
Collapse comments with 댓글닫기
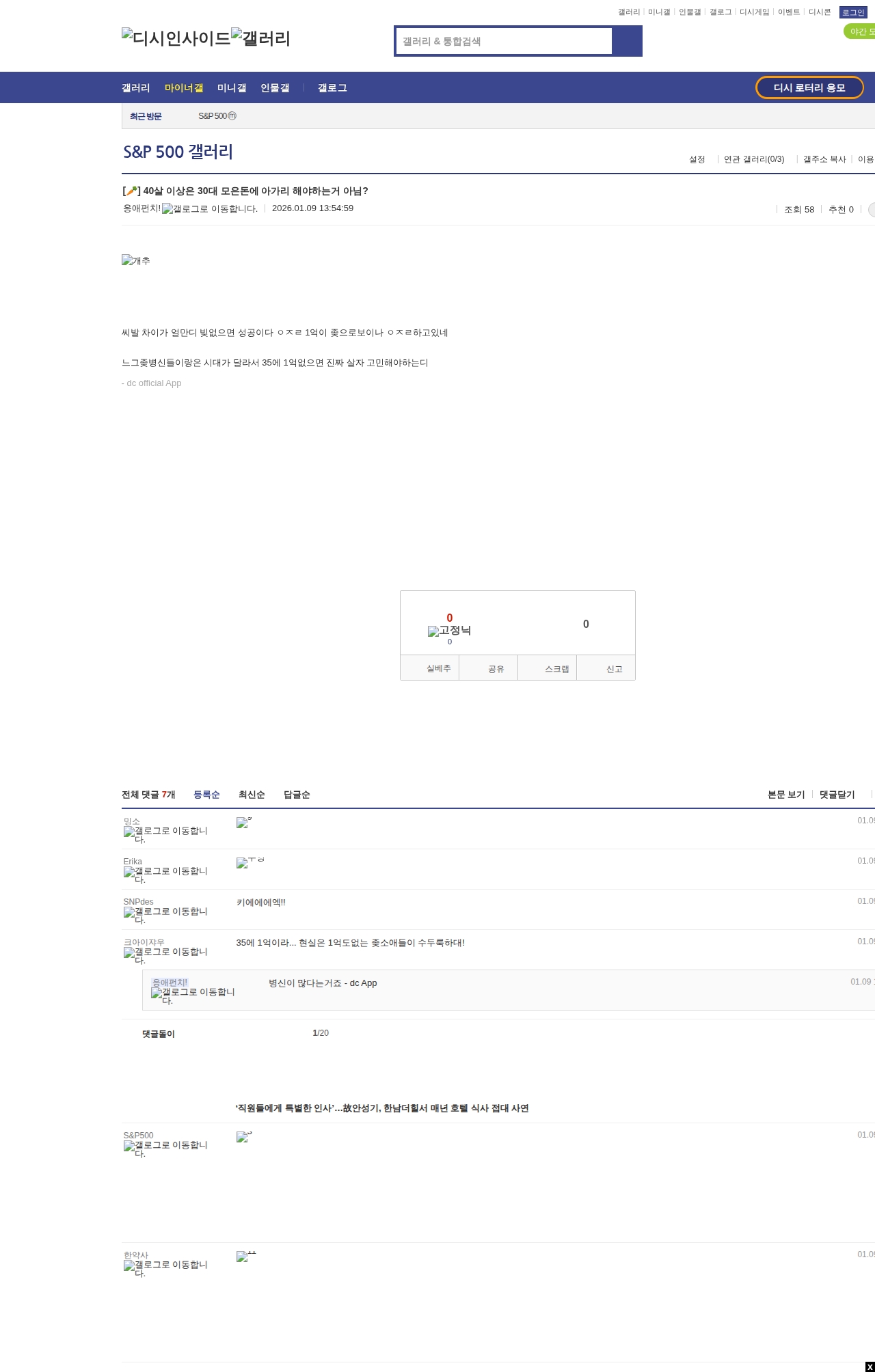837,795
